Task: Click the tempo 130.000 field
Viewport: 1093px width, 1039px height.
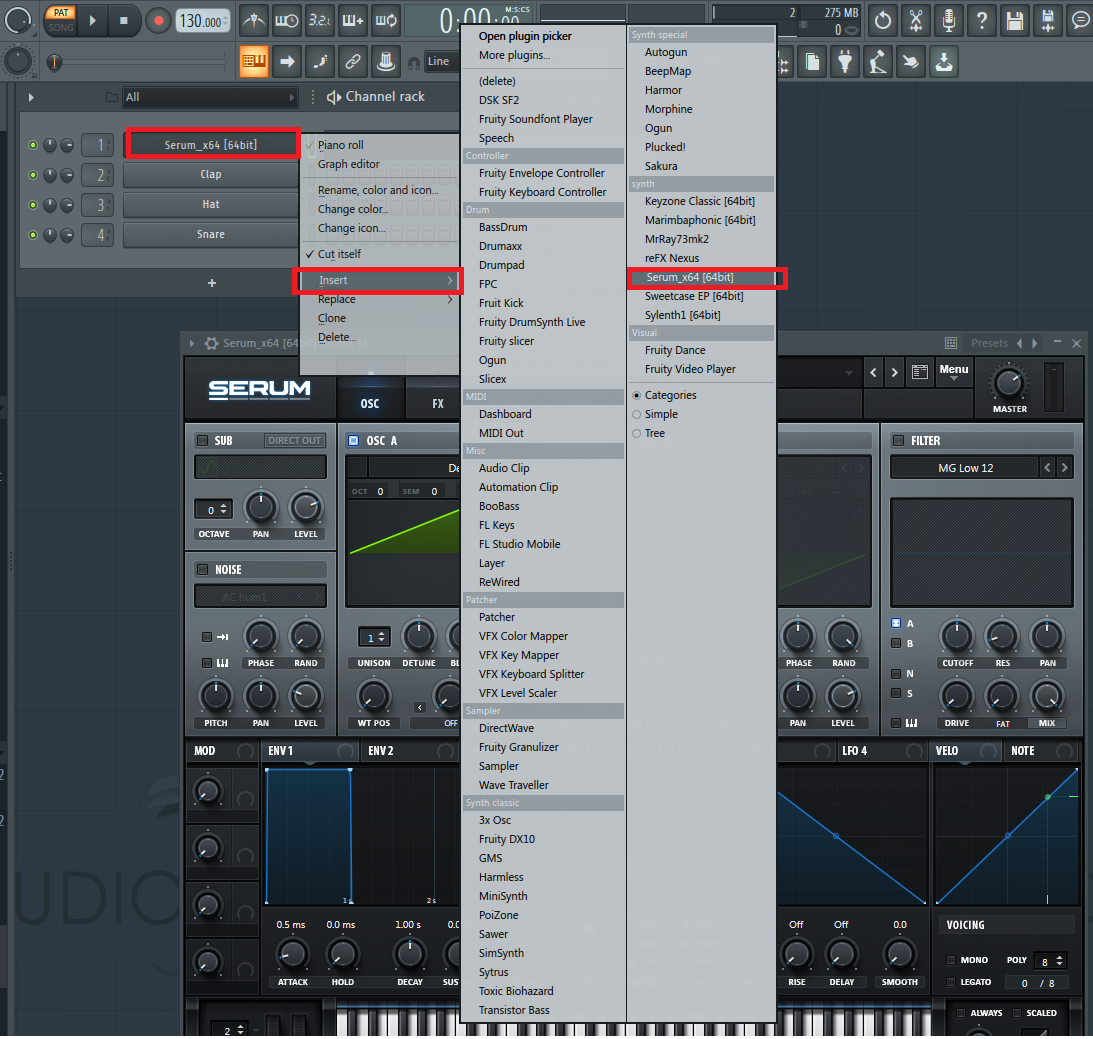Action: 201,21
